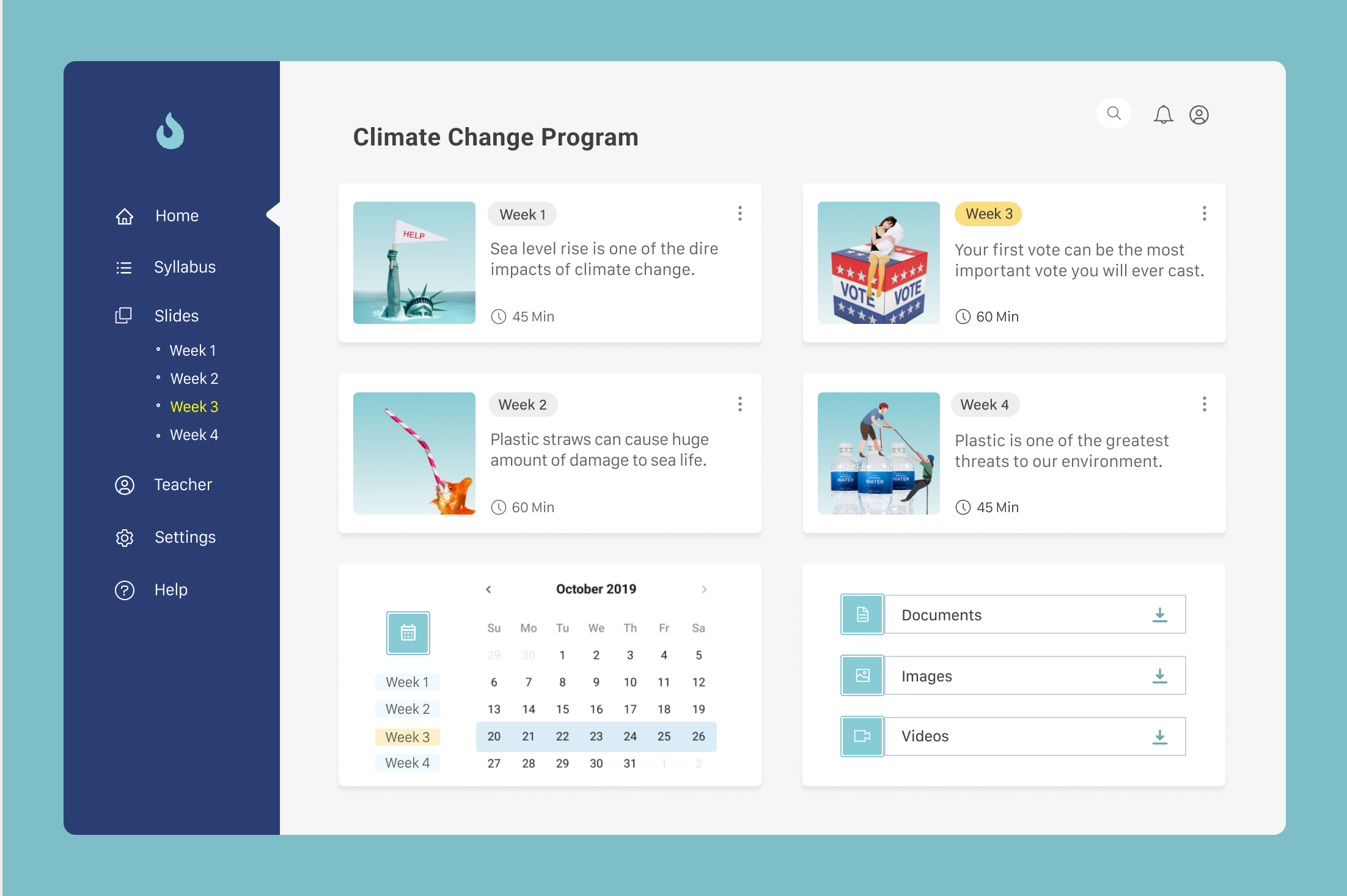Screen dimensions: 1347x896
Task: Go to previous month in calendar
Action: 488,589
